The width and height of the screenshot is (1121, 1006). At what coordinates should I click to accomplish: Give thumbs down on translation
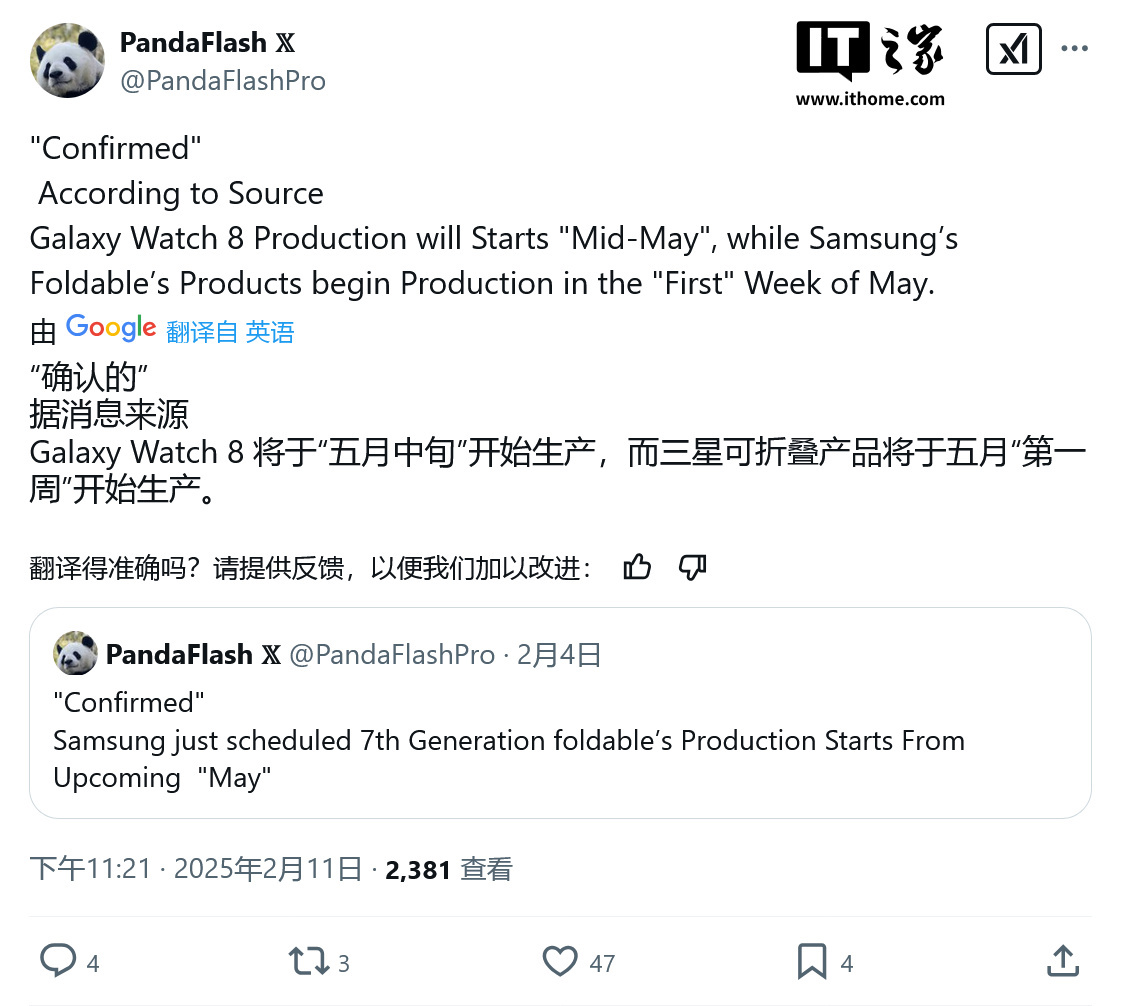tap(692, 568)
